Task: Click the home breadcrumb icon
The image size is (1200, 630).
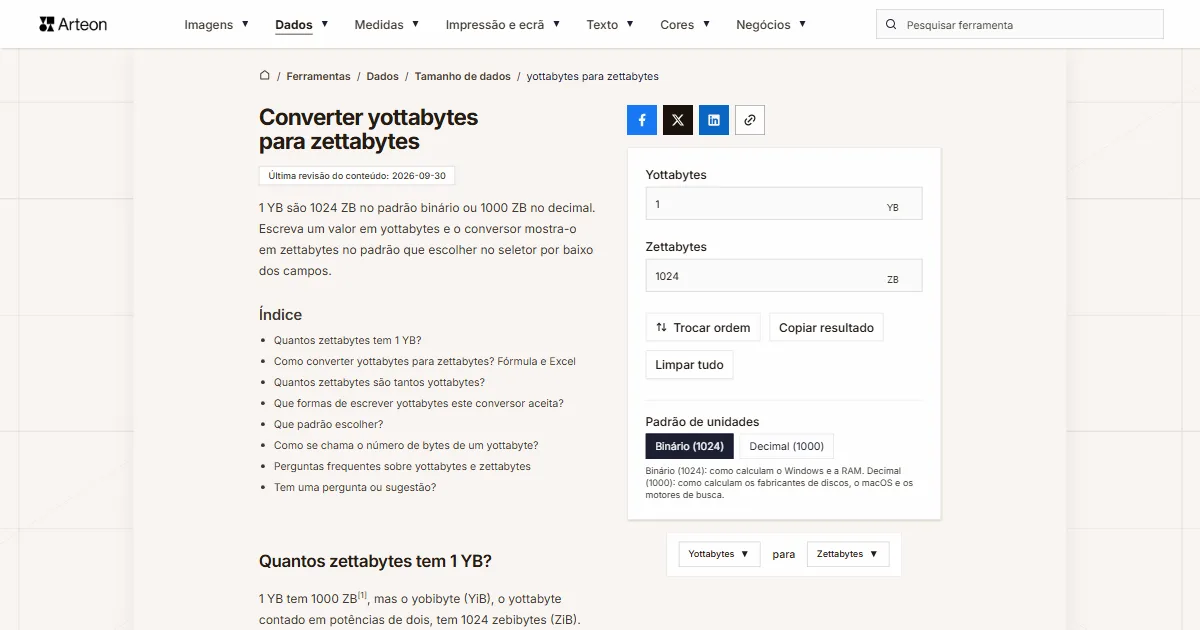Action: [x=265, y=76]
